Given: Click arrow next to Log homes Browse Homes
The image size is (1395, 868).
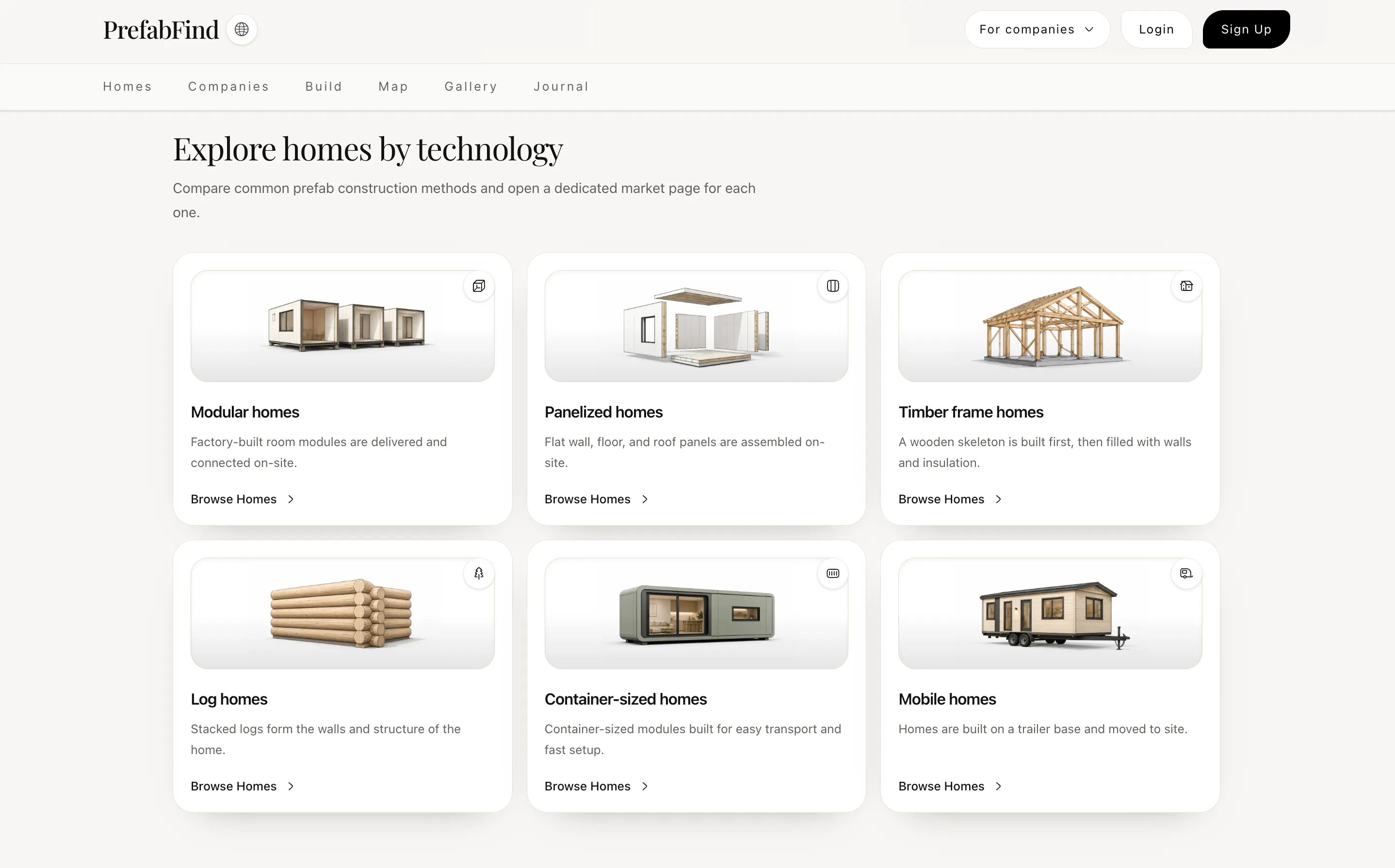Looking at the screenshot, I should coord(291,787).
